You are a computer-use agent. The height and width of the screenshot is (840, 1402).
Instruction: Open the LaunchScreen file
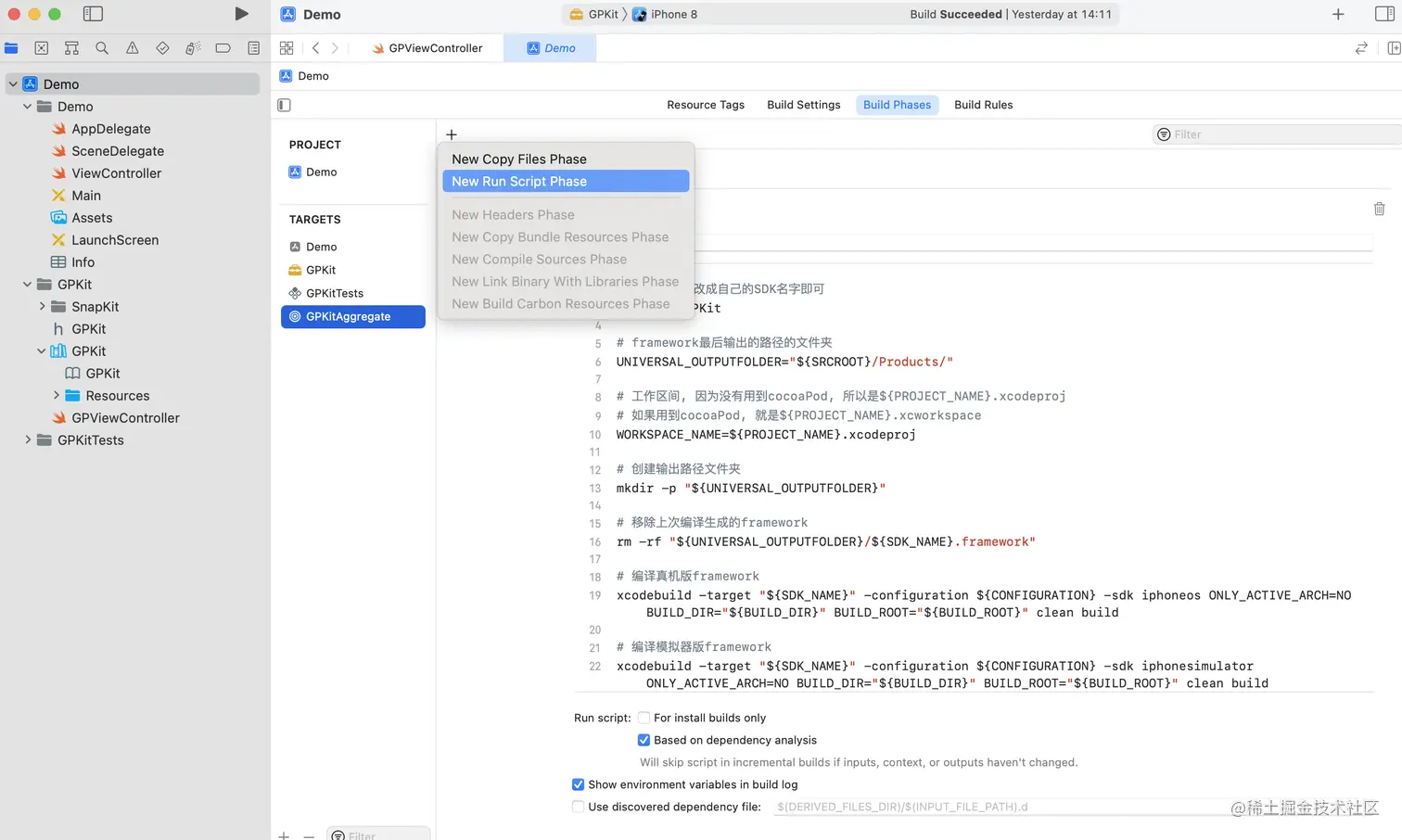pyautogui.click(x=115, y=240)
